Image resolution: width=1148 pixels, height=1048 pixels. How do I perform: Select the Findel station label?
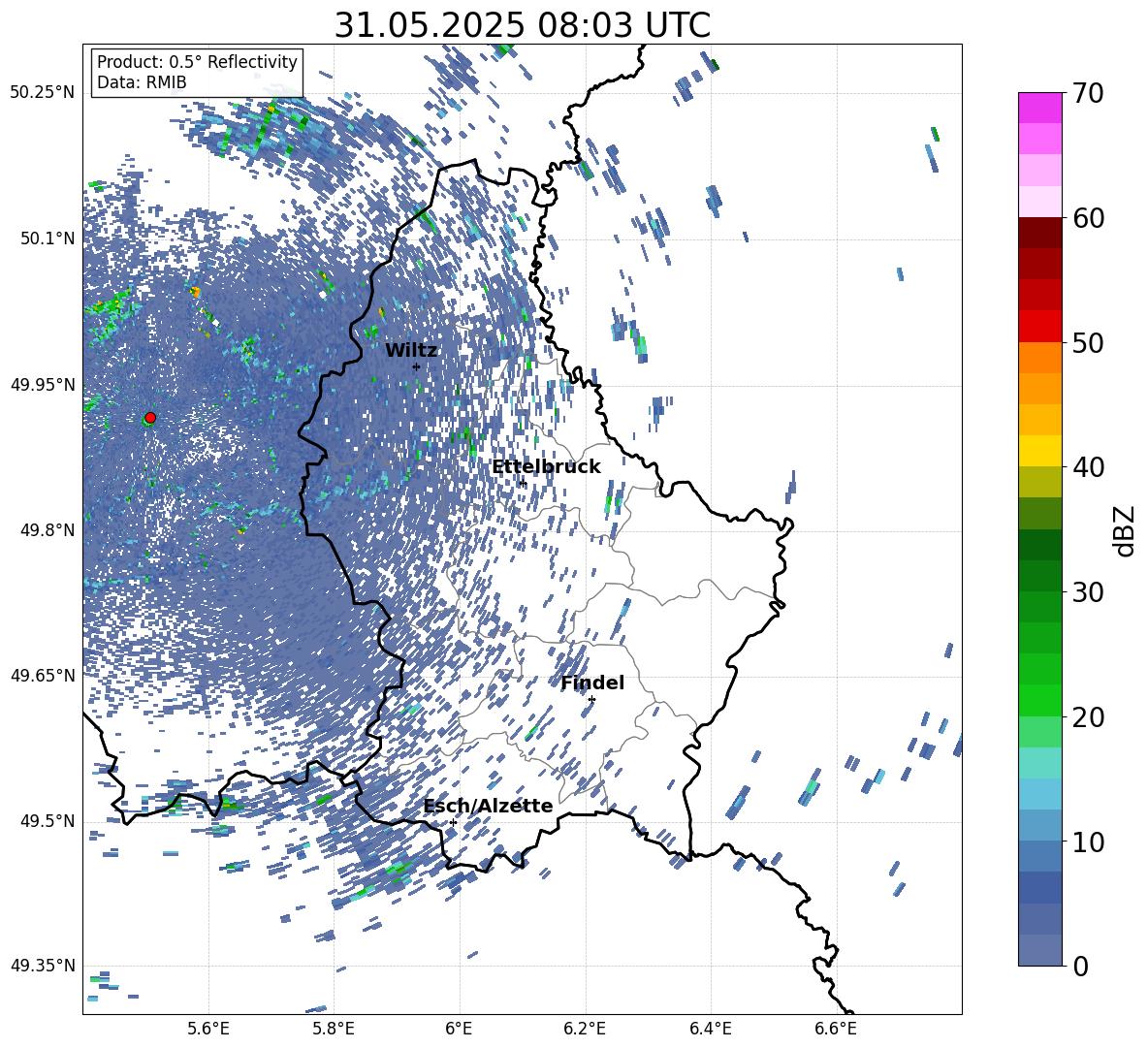click(x=592, y=683)
